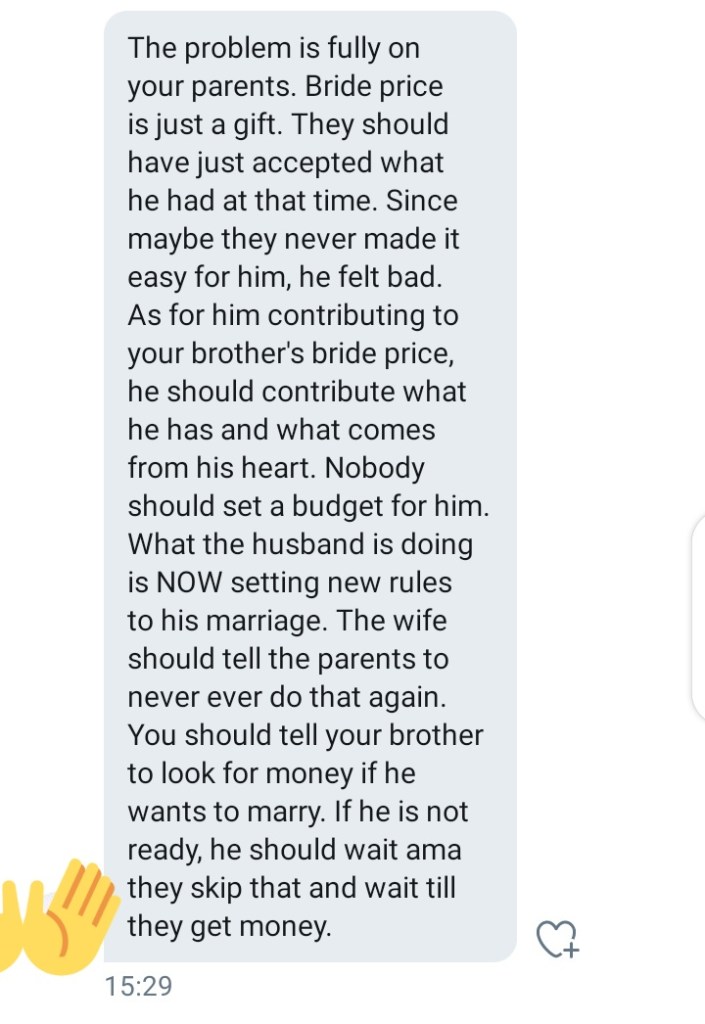705x1024 pixels.
Task: Tap the line "he had at that time. Since"
Action: click(x=292, y=201)
